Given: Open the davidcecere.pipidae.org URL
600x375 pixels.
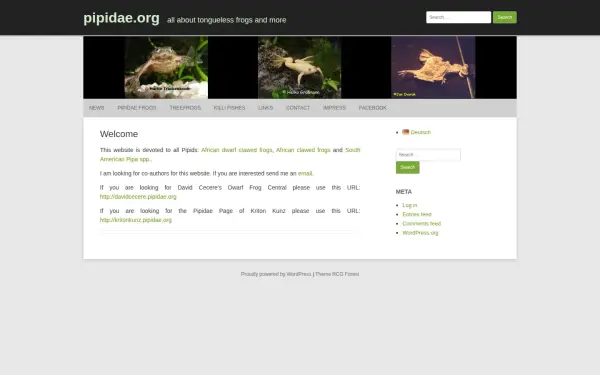Looking at the screenshot, I should coord(138,197).
